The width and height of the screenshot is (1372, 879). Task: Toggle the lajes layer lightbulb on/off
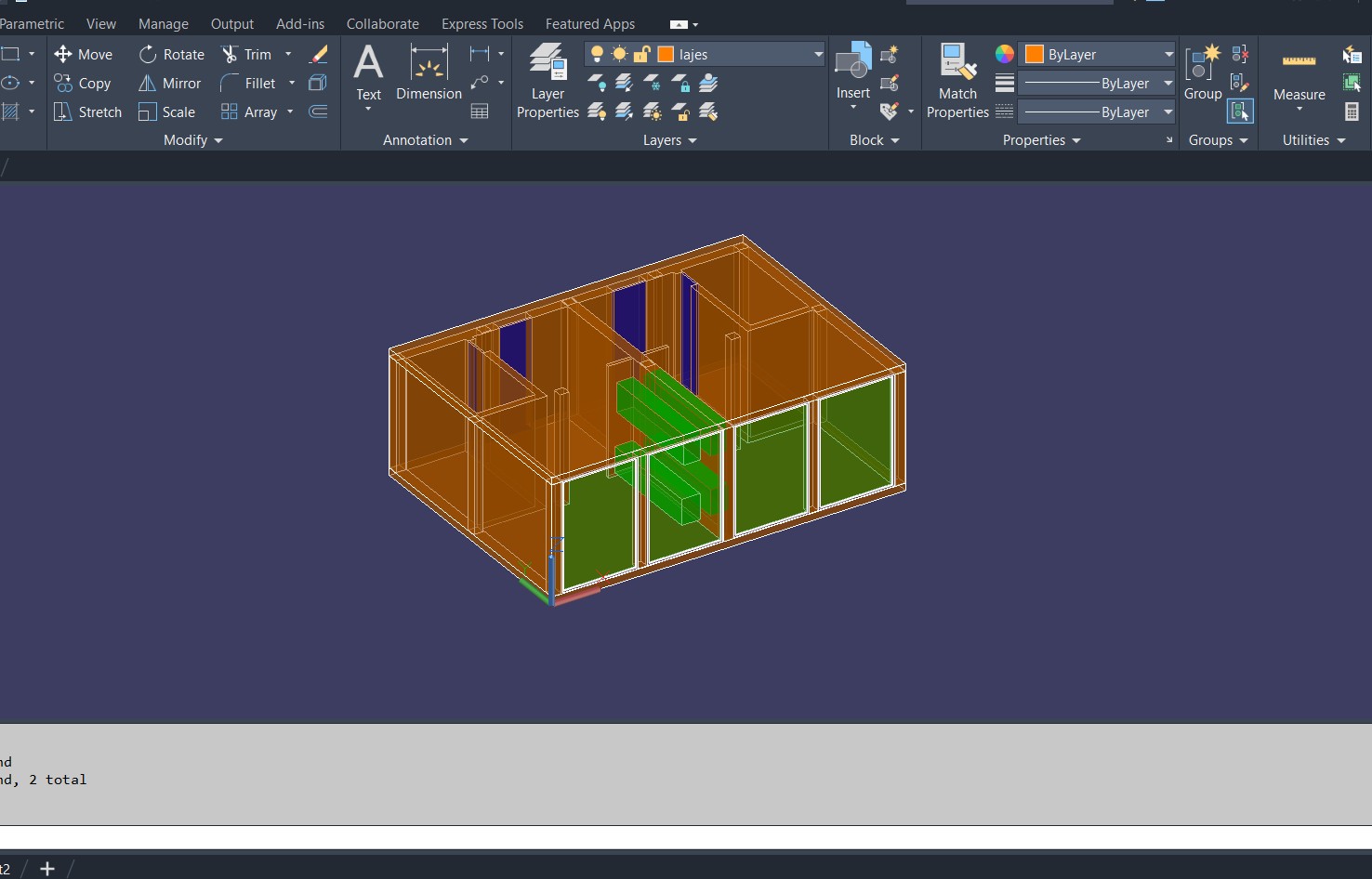click(x=597, y=55)
